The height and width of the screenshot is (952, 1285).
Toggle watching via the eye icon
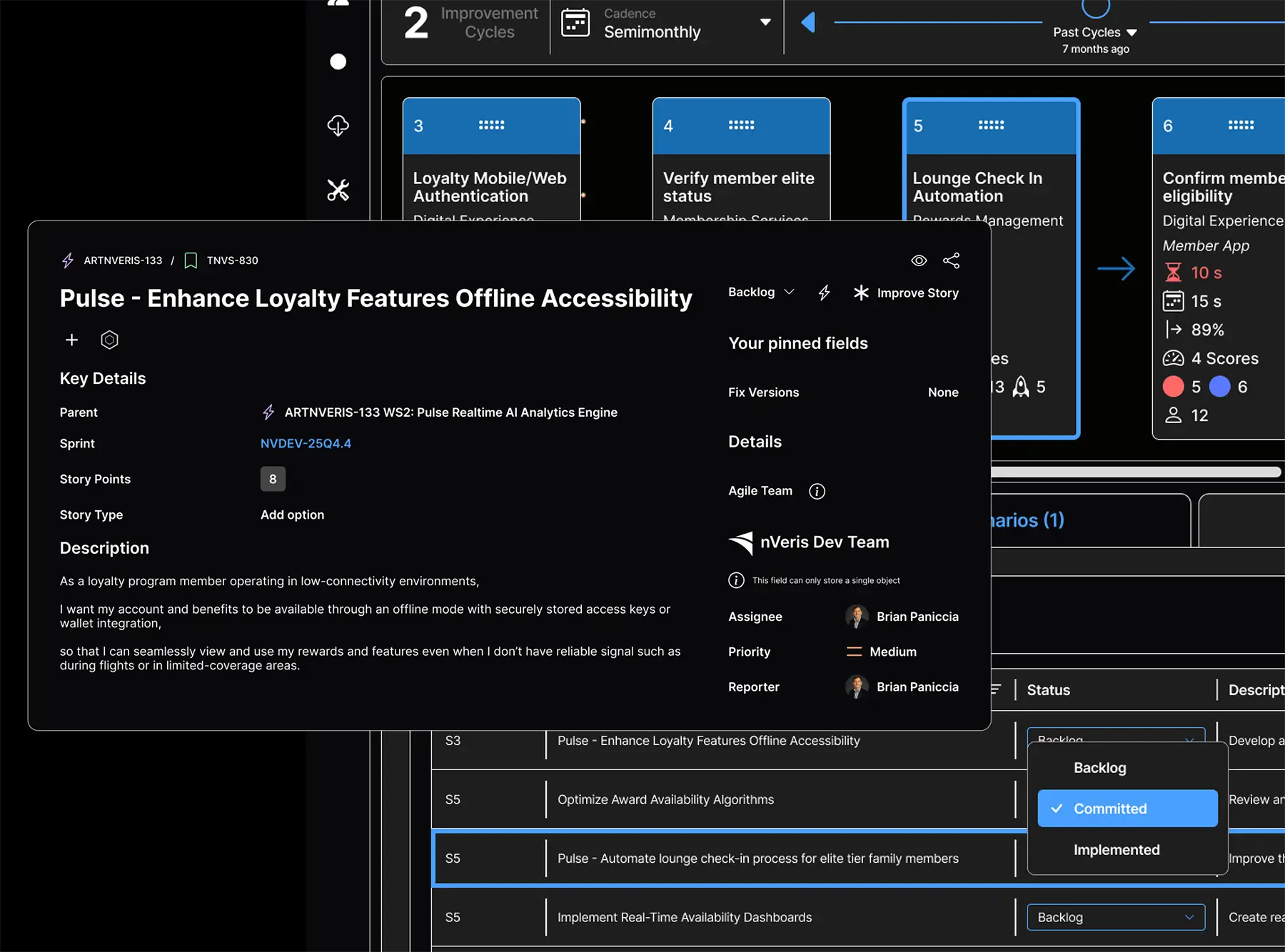click(919, 260)
